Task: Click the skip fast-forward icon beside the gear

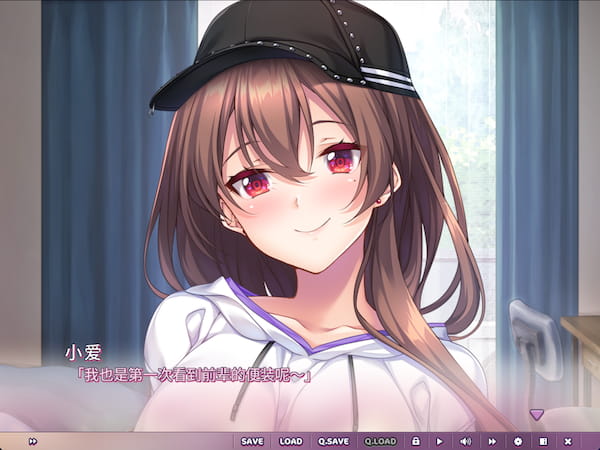Action: (x=492, y=441)
